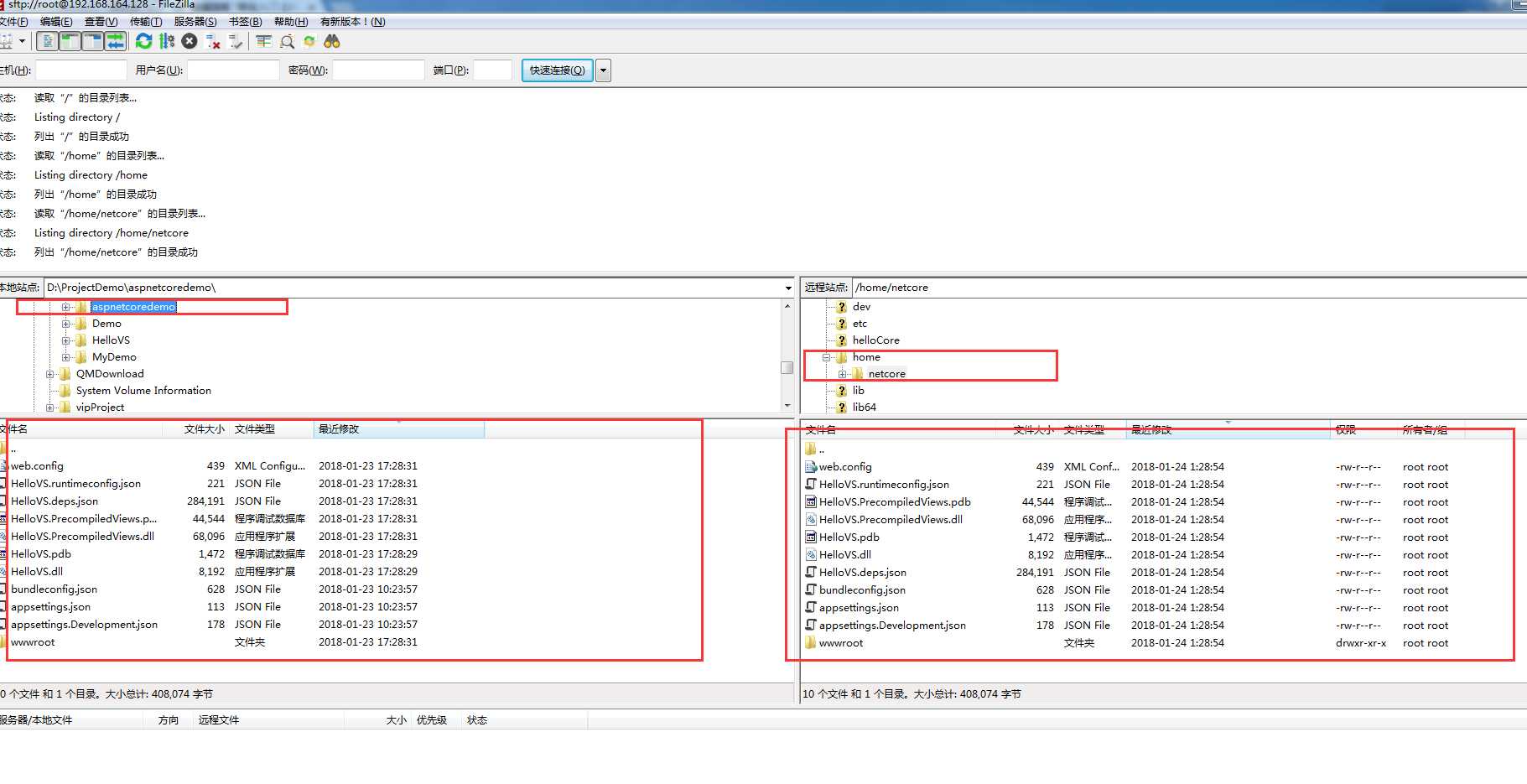Collapse the remote home folder node
This screenshot has height=784, width=1527.
coord(827,357)
